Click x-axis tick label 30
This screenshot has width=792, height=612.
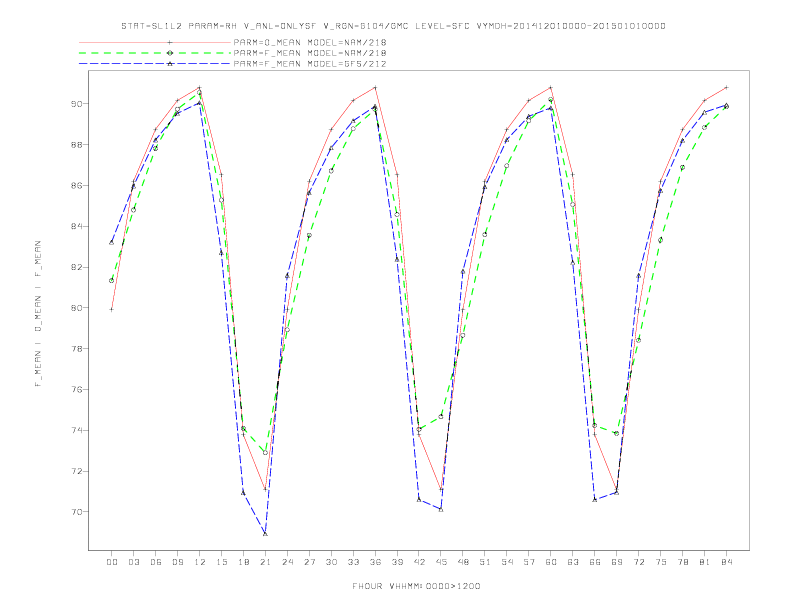coord(331,562)
